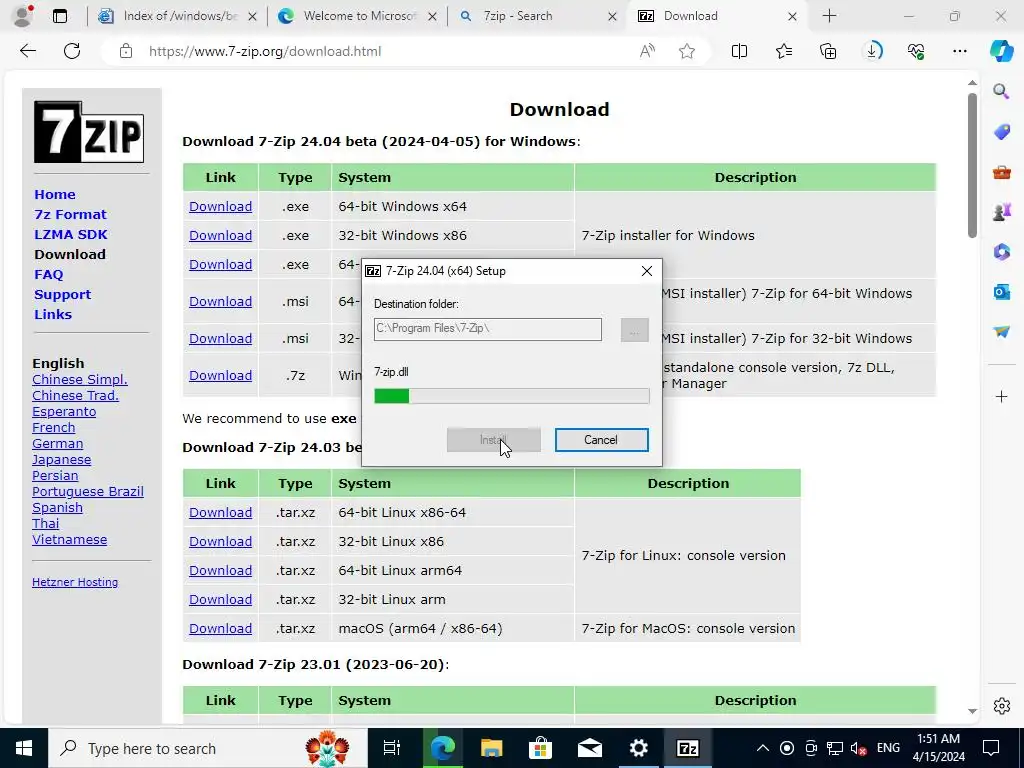Open the sidebar Tools briefcase icon
1024x768 pixels.
[x=1001, y=172]
